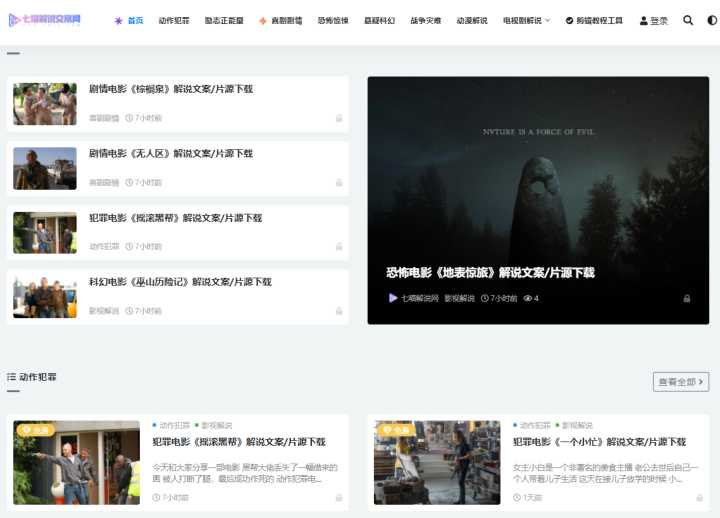Click 影视解说 tag on 《一个小忙》 card
The image size is (720, 518).
[x=577, y=425]
